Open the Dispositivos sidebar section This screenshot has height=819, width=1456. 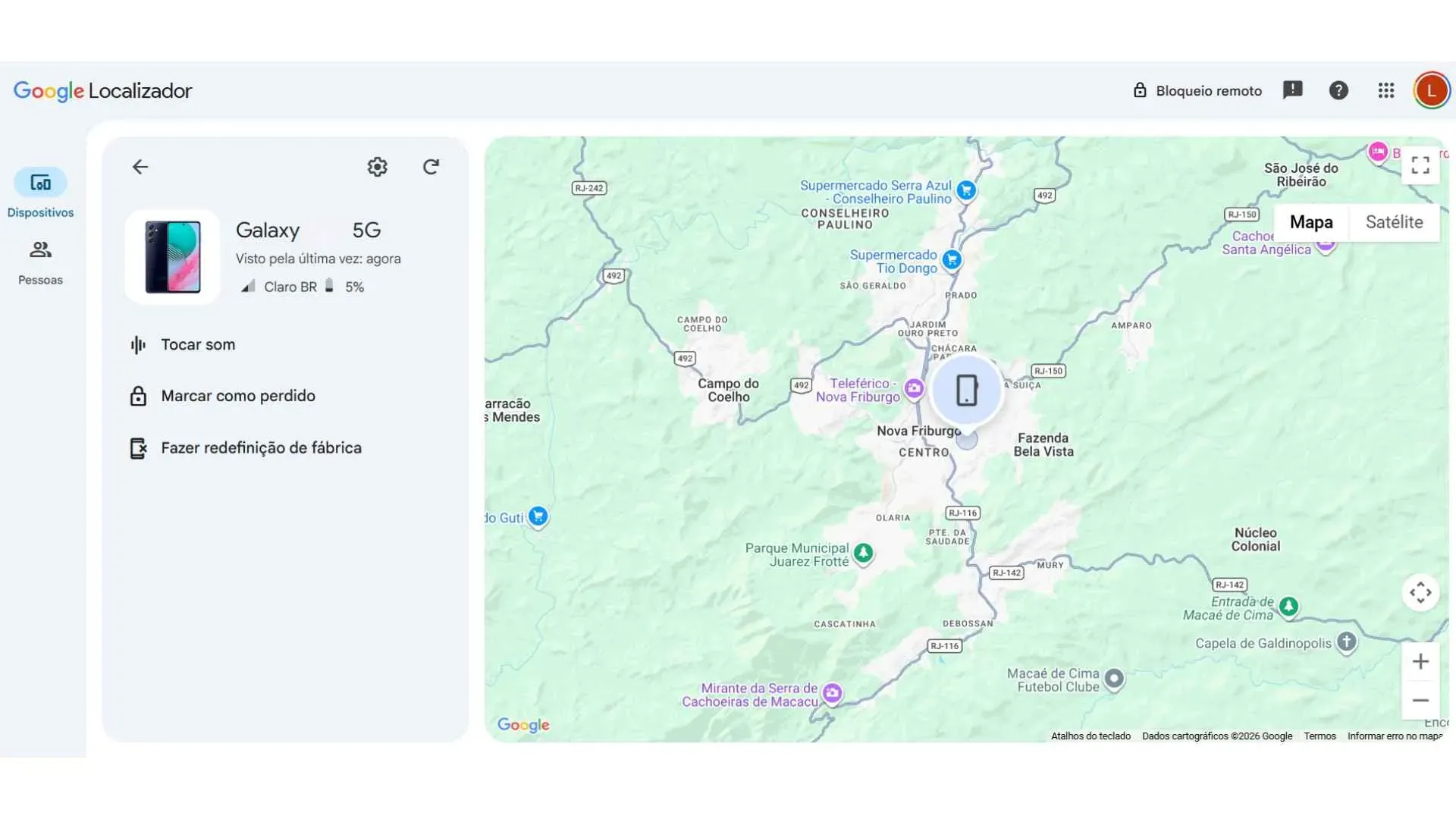point(40,193)
